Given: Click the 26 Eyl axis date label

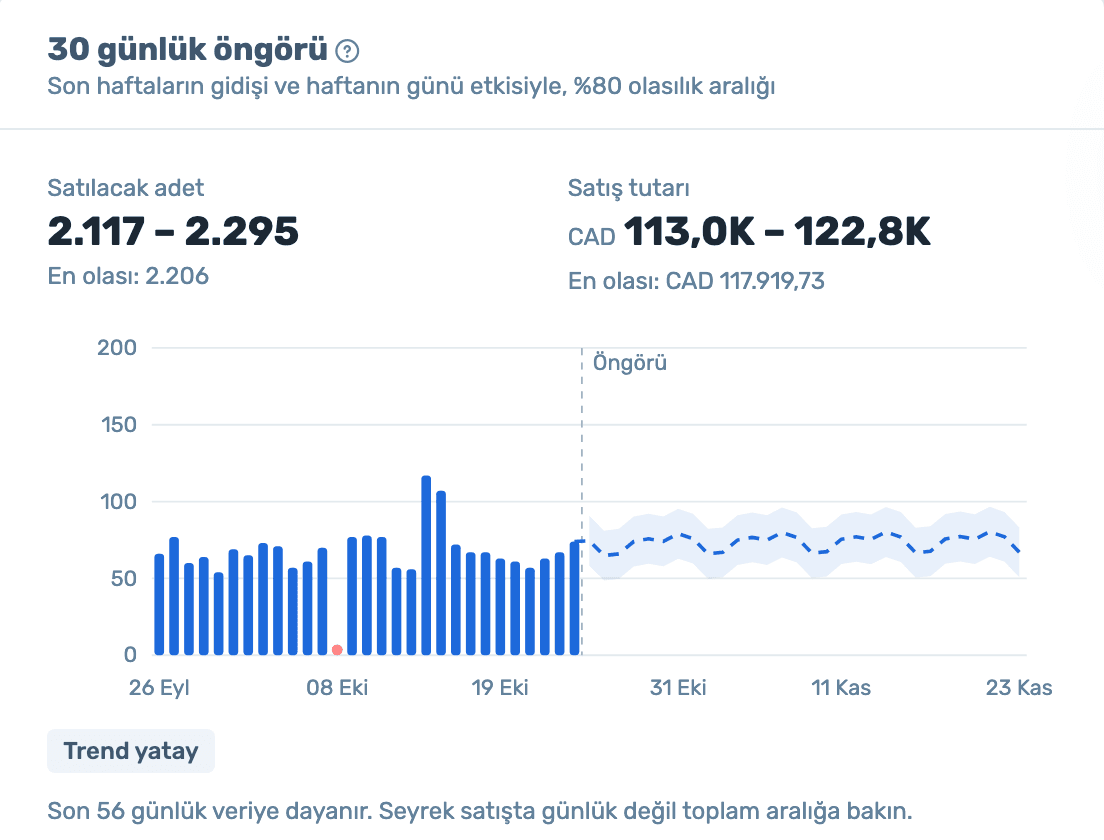Looking at the screenshot, I should 159,687.
